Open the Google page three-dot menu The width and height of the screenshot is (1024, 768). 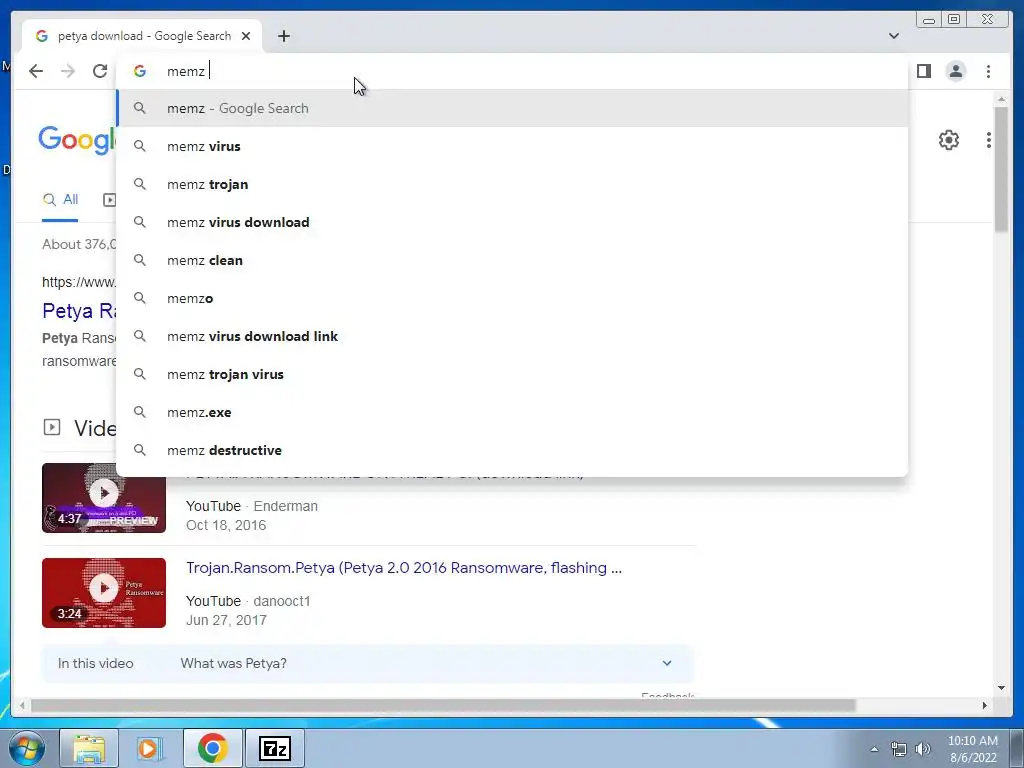point(989,140)
